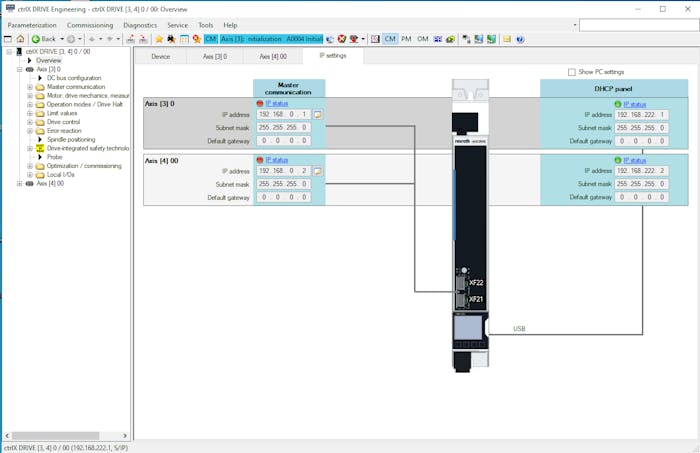This screenshot has width=700, height=453.
Task: Click the Drive-integrated safety technology tree icon
Action: [x=40, y=148]
